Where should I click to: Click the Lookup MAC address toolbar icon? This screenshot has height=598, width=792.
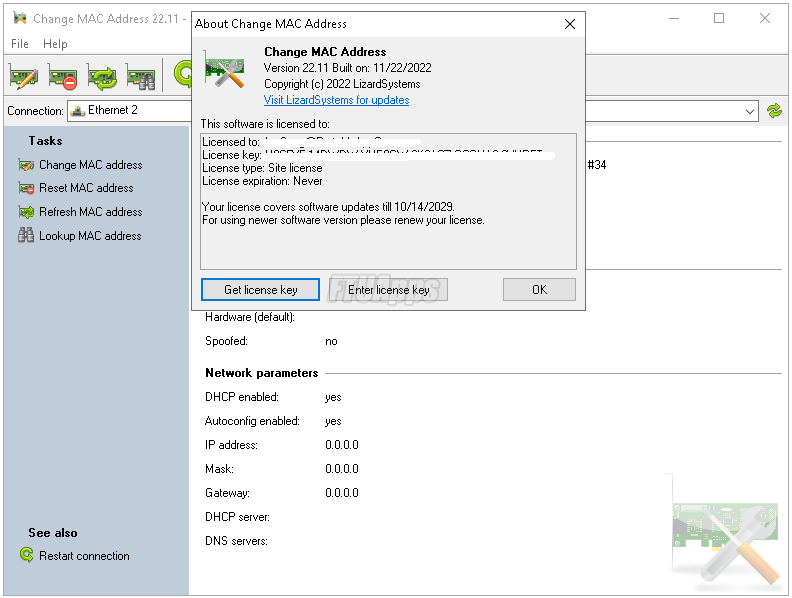(x=141, y=76)
